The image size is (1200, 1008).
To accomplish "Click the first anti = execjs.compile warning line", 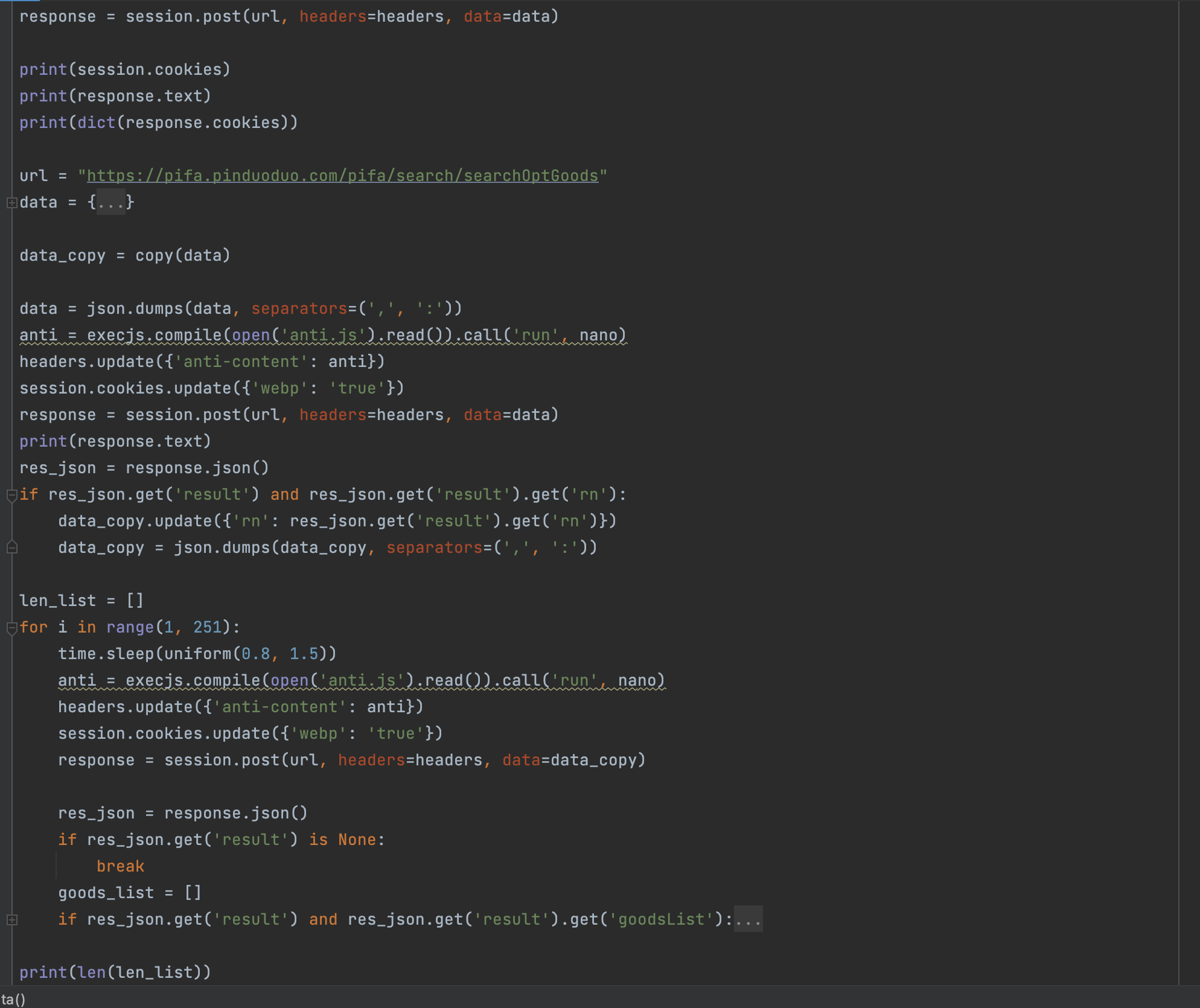I will (x=323, y=335).
